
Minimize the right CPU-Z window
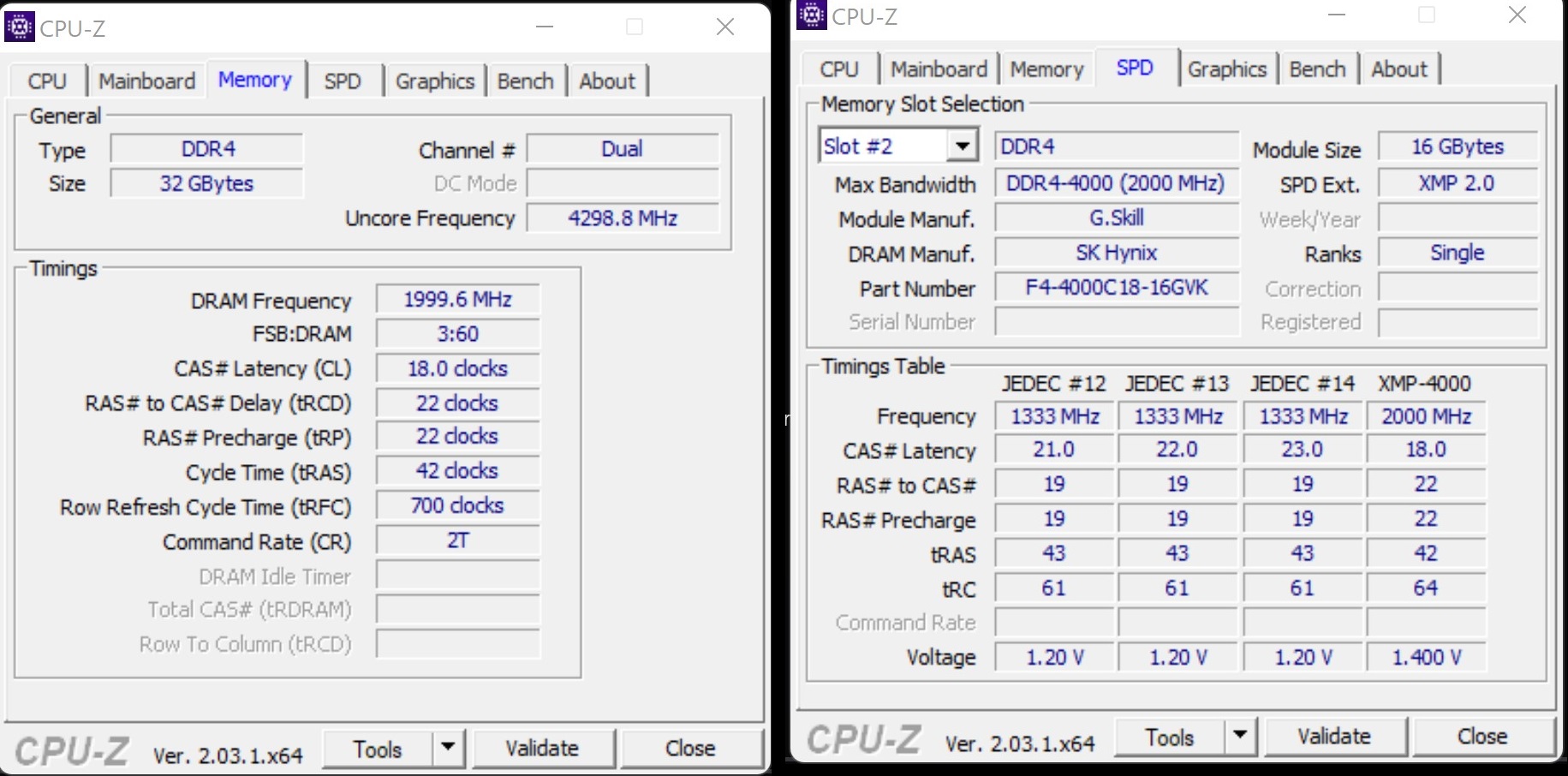click(x=1337, y=15)
